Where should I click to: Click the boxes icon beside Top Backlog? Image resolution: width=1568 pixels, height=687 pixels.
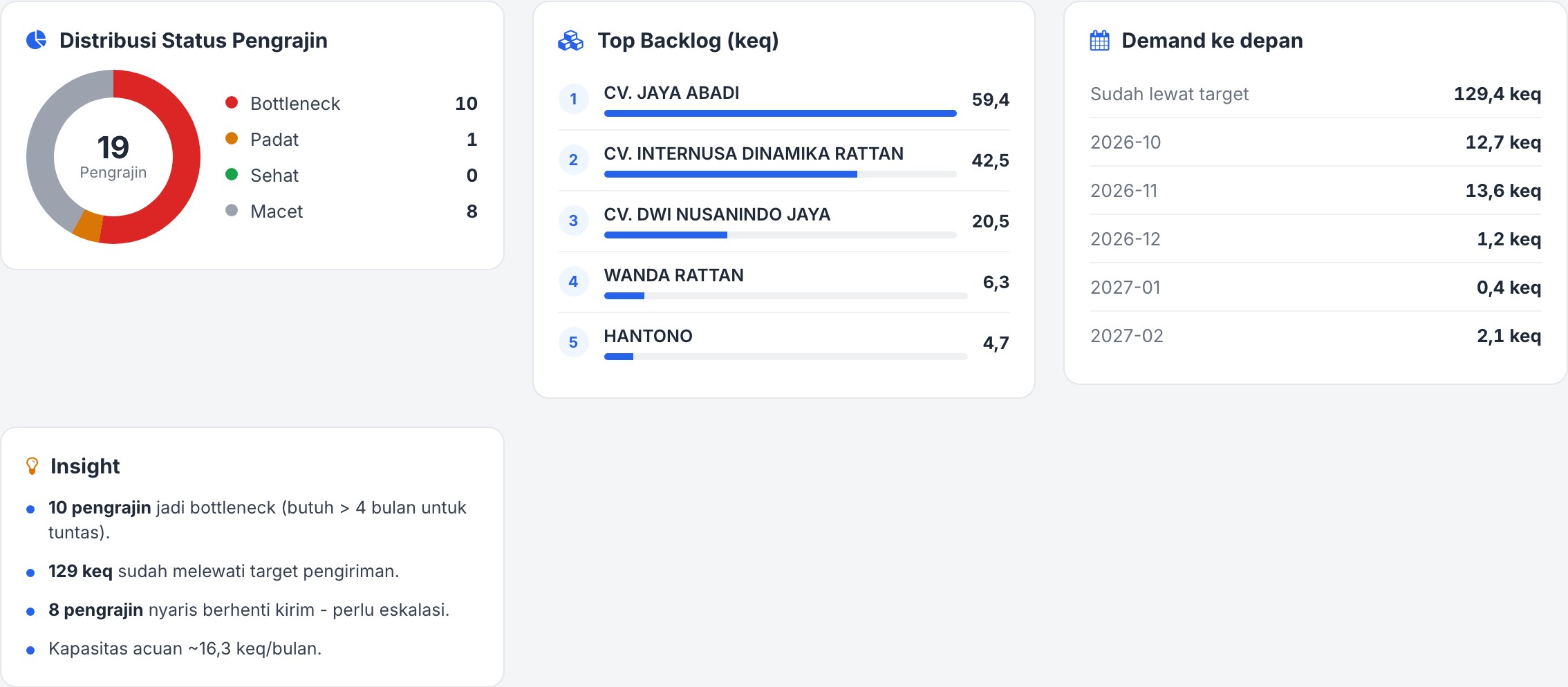pyautogui.click(x=570, y=41)
